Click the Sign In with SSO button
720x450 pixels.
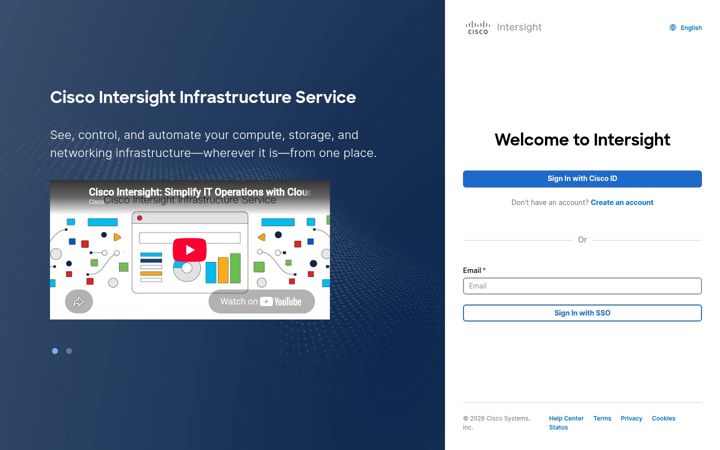click(x=582, y=313)
